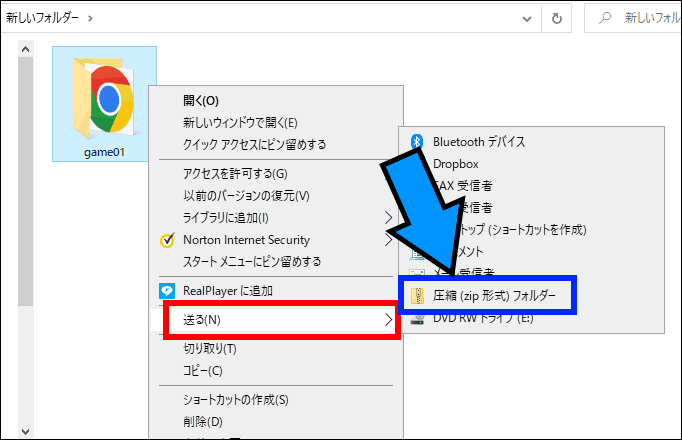Open ライブラリに追加(I) submenu
This screenshot has width=682, height=440.
tap(276, 217)
